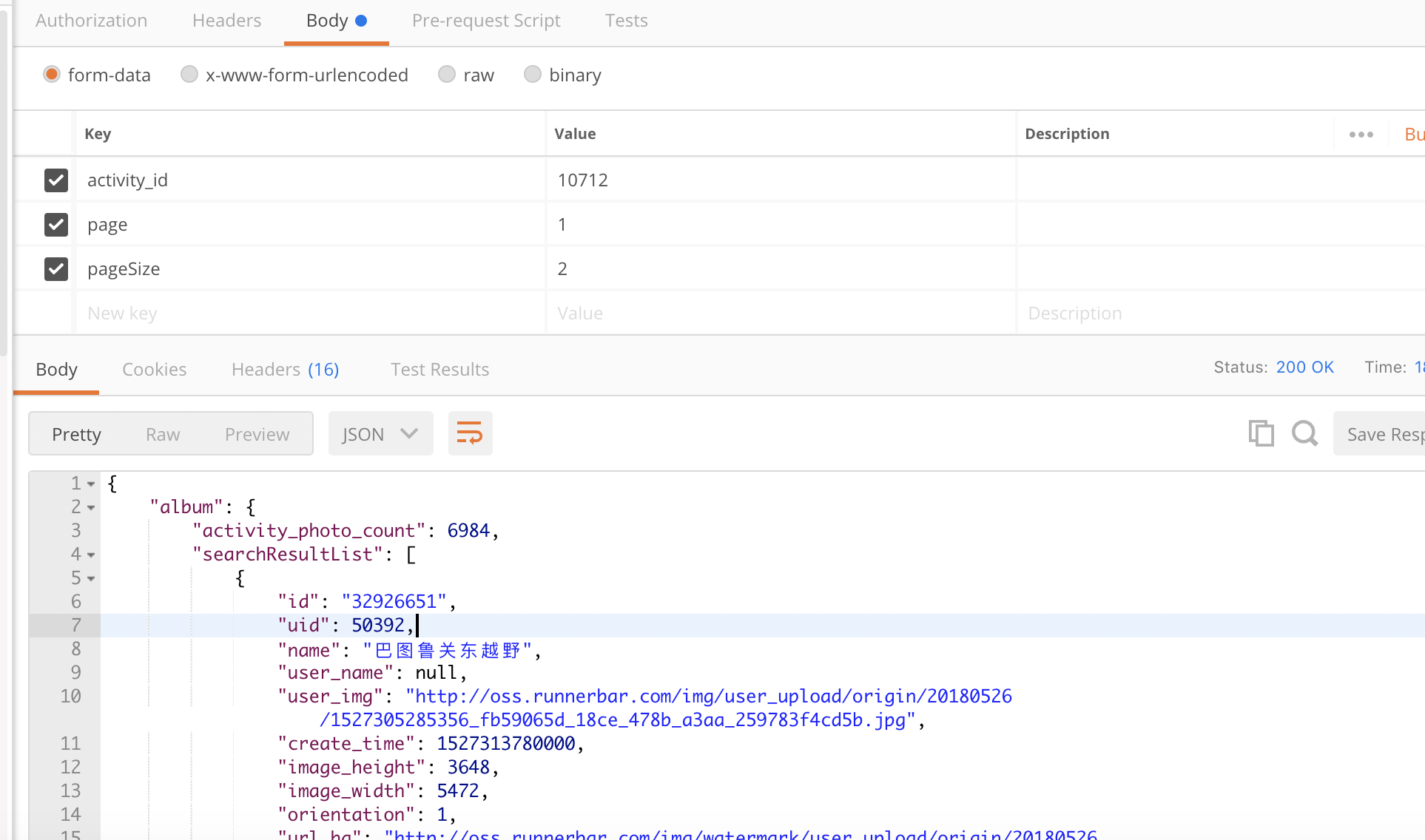Click the page parameter value field
The height and width of the screenshot is (840, 1425).
781,224
